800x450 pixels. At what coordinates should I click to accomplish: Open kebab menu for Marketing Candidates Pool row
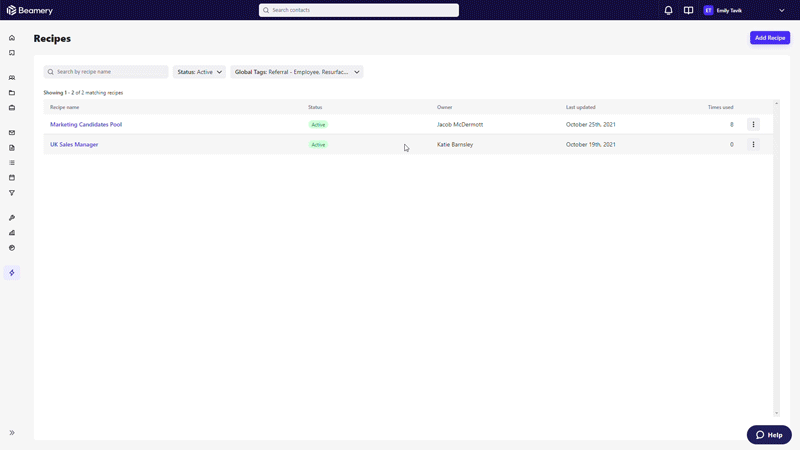(753, 124)
